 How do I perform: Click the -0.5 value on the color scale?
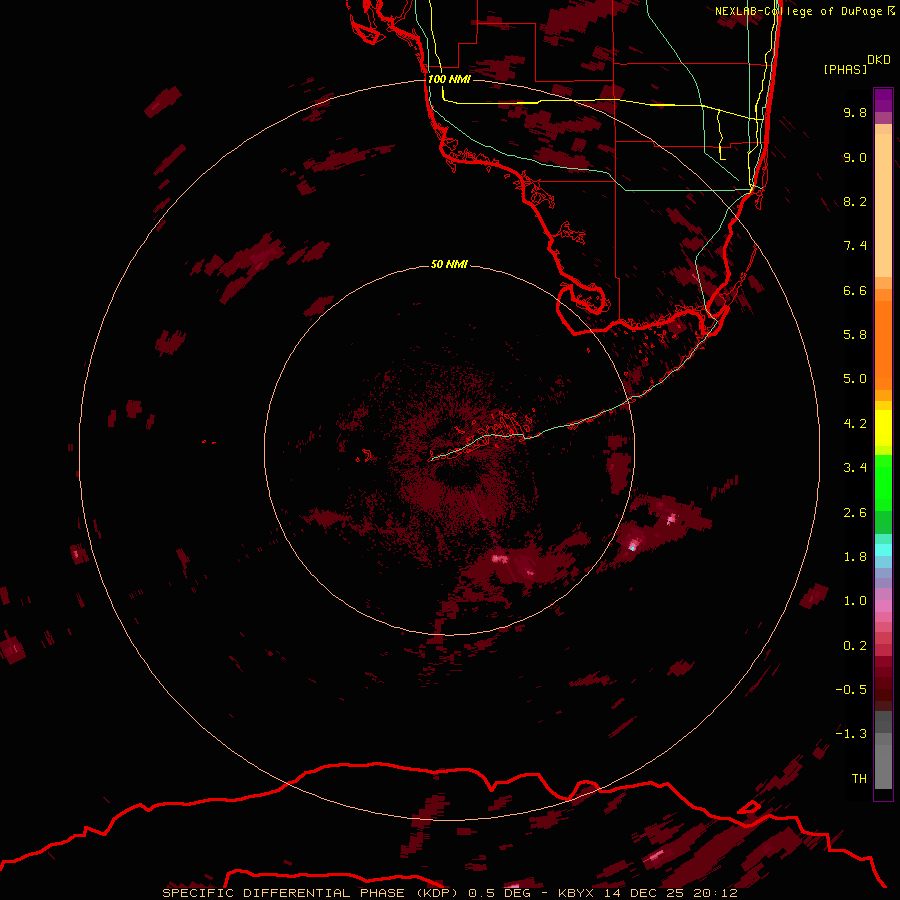[x=851, y=690]
